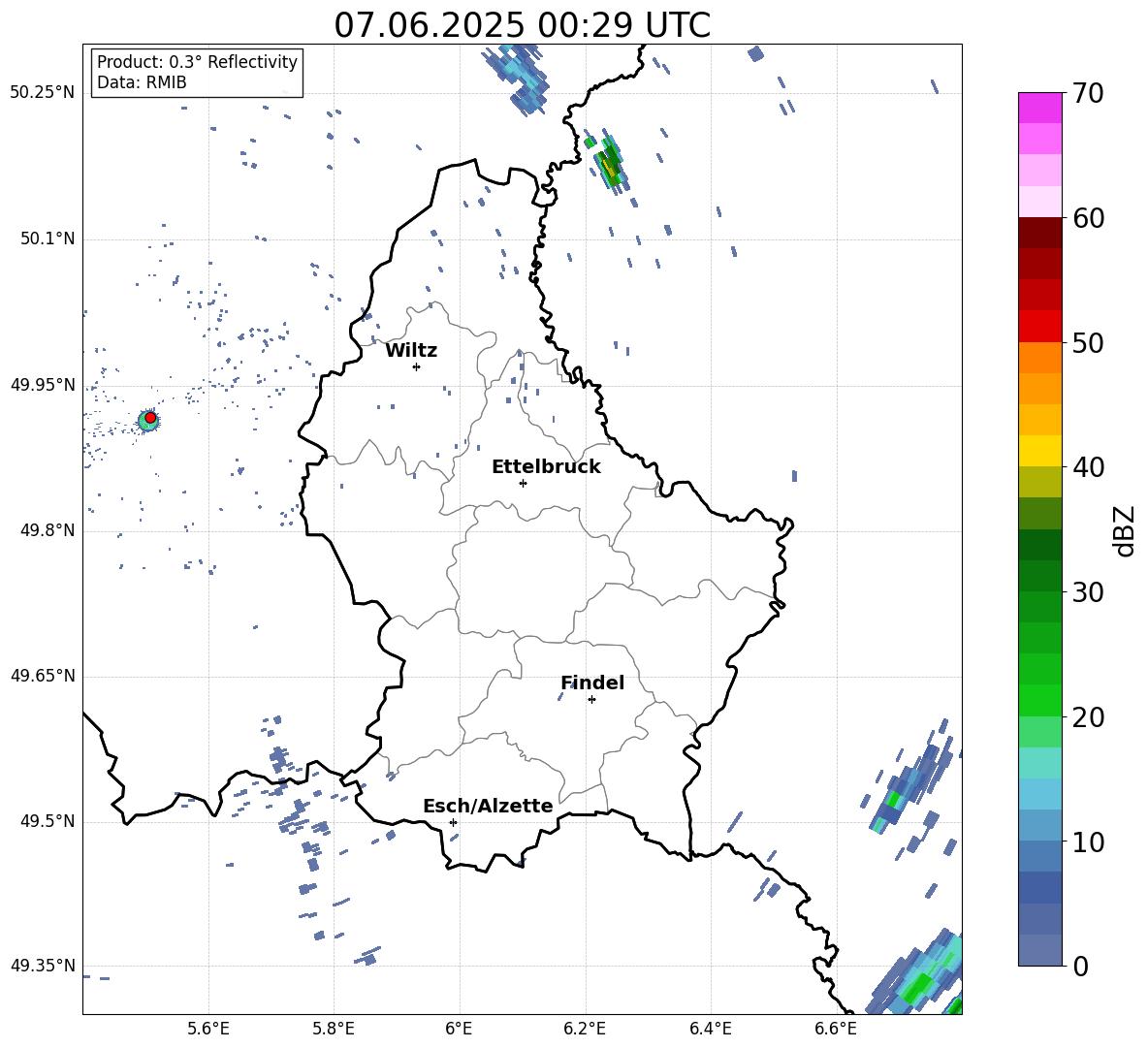This screenshot has height=1048, width=1148.
Task: Click colorbar tick label 70
Action: tap(1088, 94)
